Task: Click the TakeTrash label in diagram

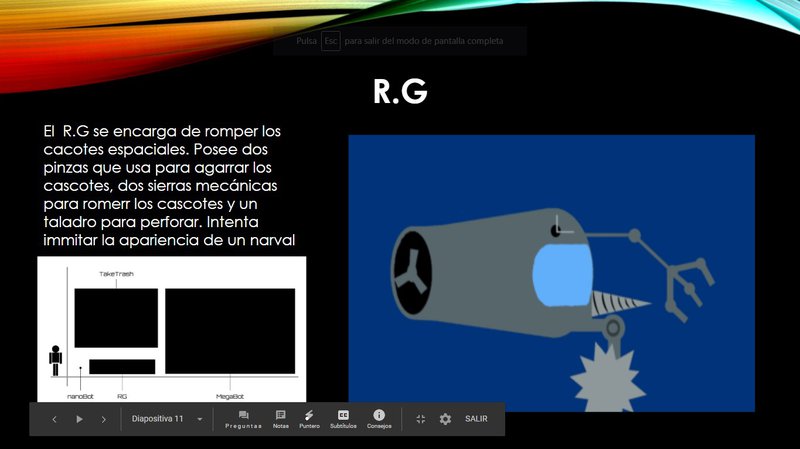Action: (x=116, y=273)
